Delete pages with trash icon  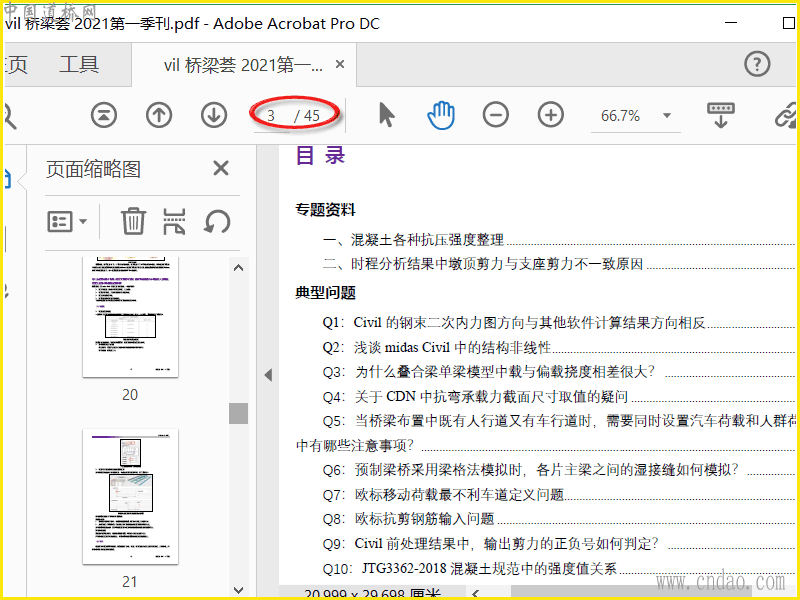(134, 221)
